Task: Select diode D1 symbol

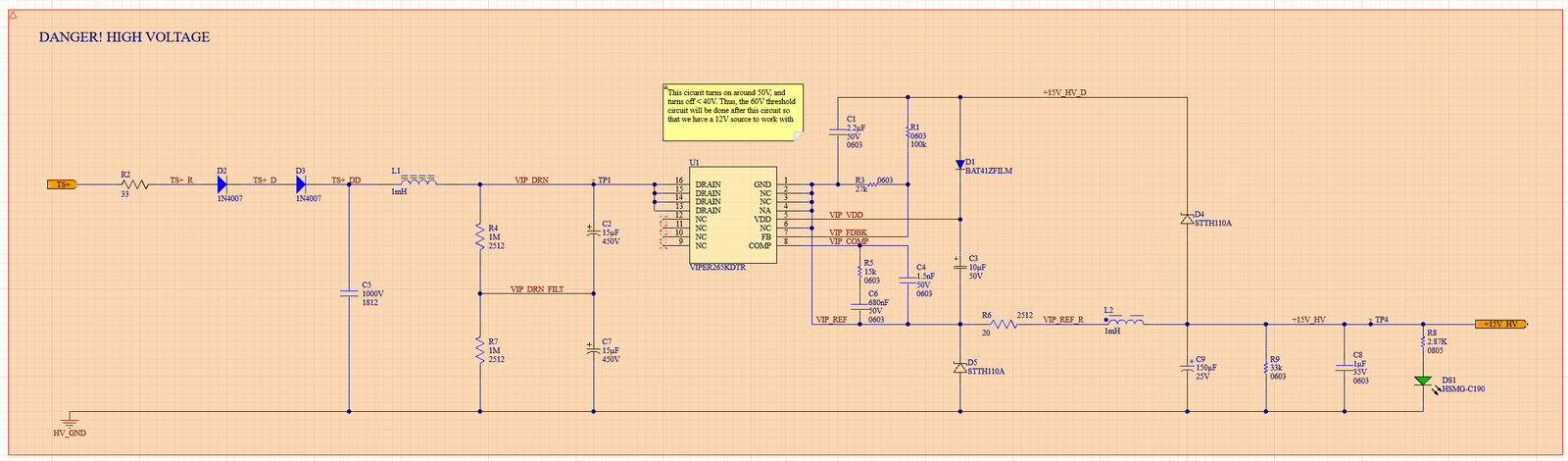Action: pyautogui.click(x=960, y=166)
